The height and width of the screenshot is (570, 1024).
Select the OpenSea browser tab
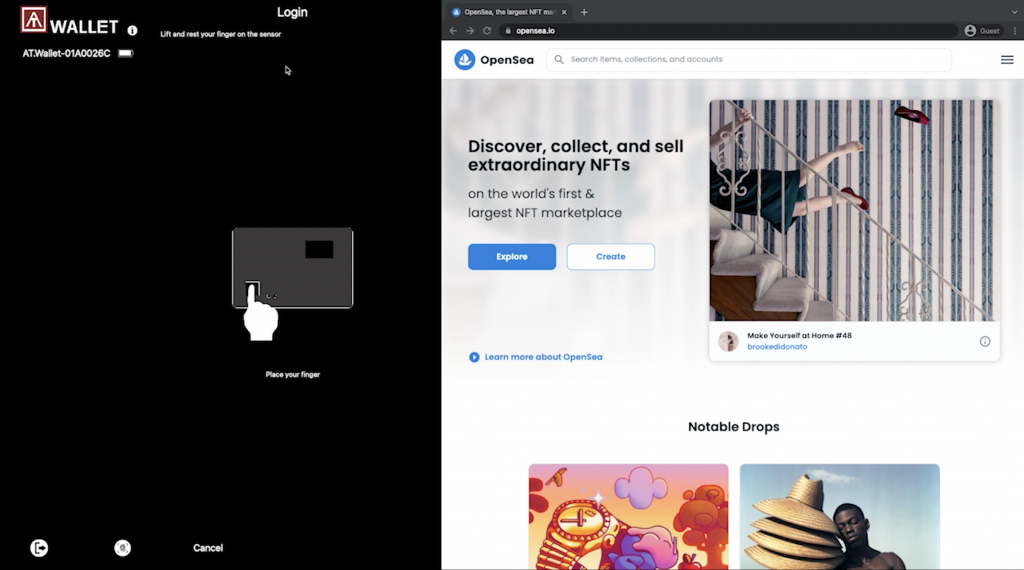[505, 12]
